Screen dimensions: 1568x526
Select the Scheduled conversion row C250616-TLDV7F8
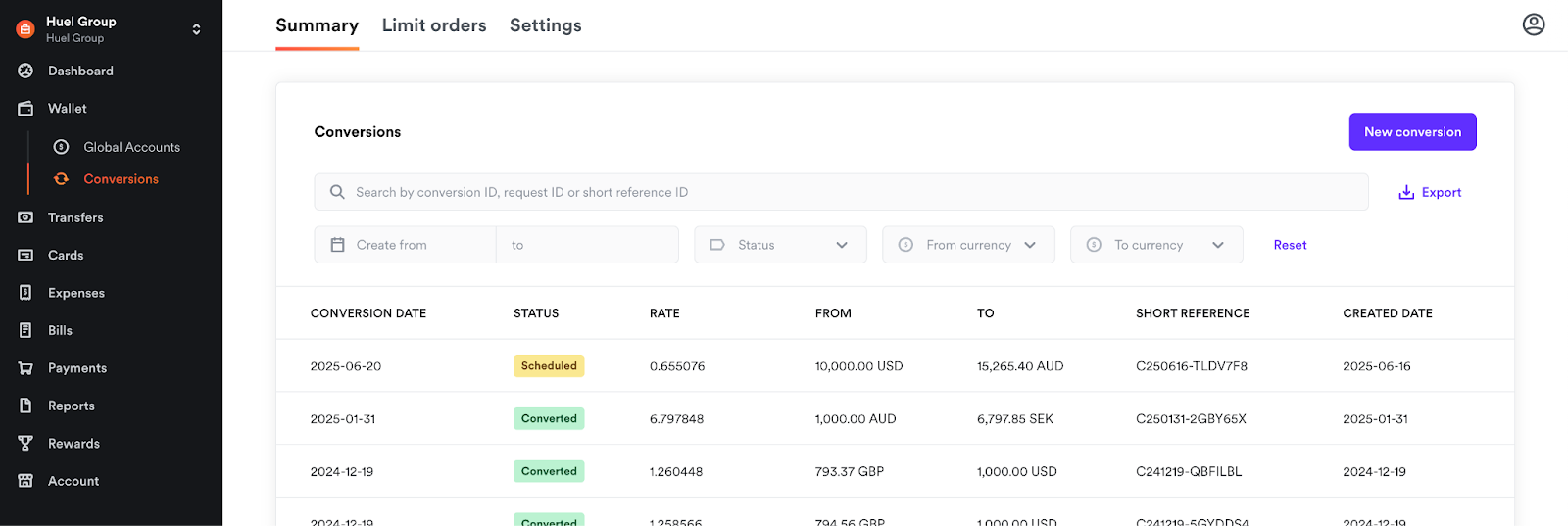point(895,366)
